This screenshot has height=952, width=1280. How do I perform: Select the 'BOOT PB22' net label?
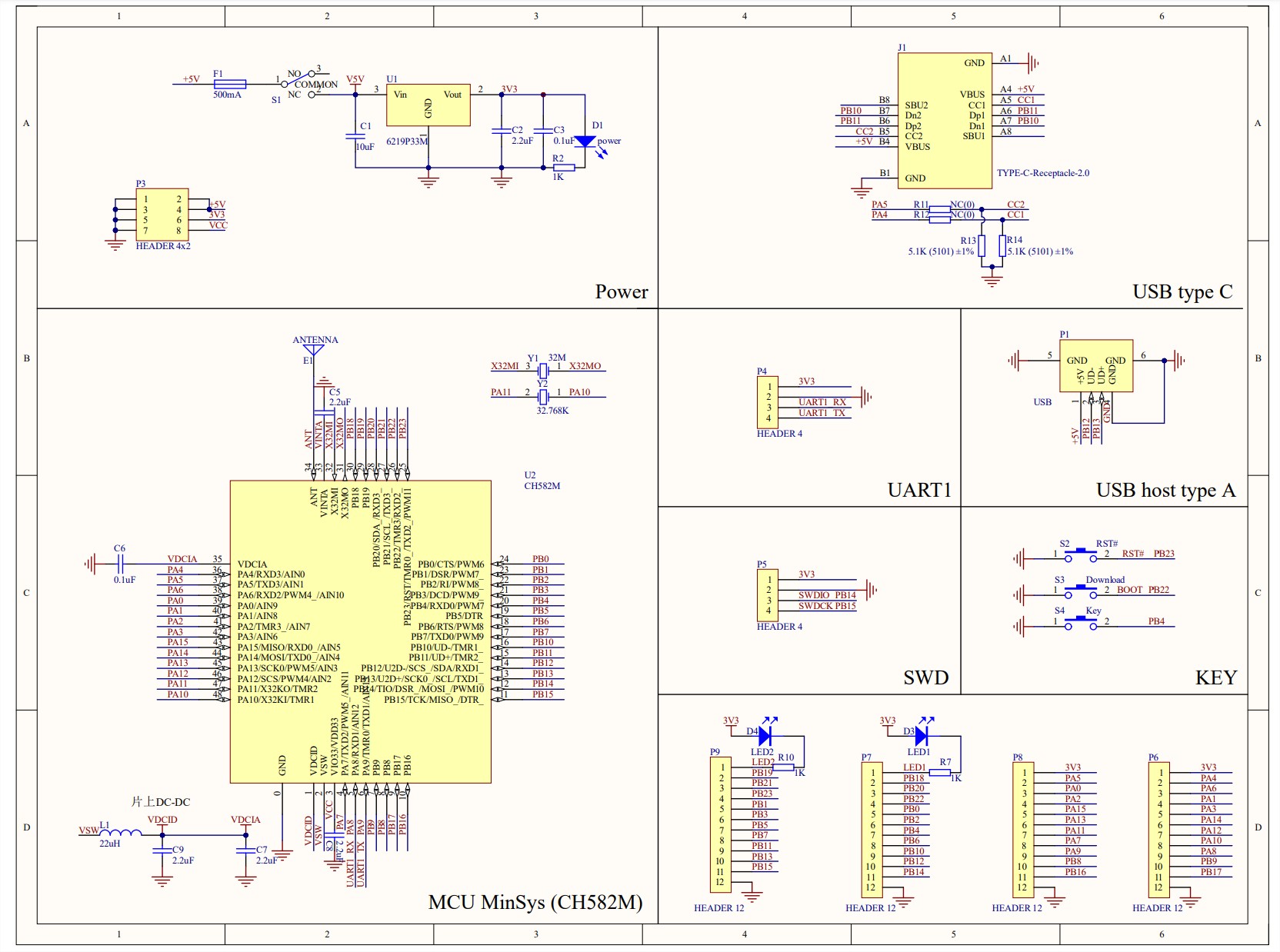[x=1143, y=590]
